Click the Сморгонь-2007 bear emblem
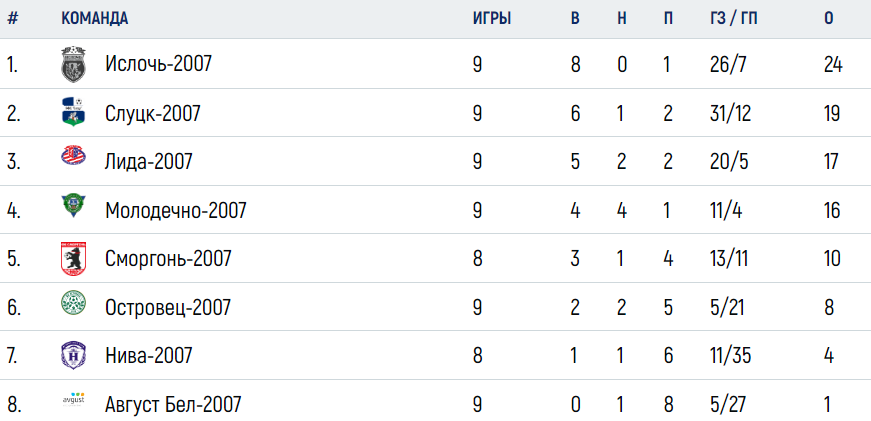This screenshot has height=421, width=871. click(73, 258)
